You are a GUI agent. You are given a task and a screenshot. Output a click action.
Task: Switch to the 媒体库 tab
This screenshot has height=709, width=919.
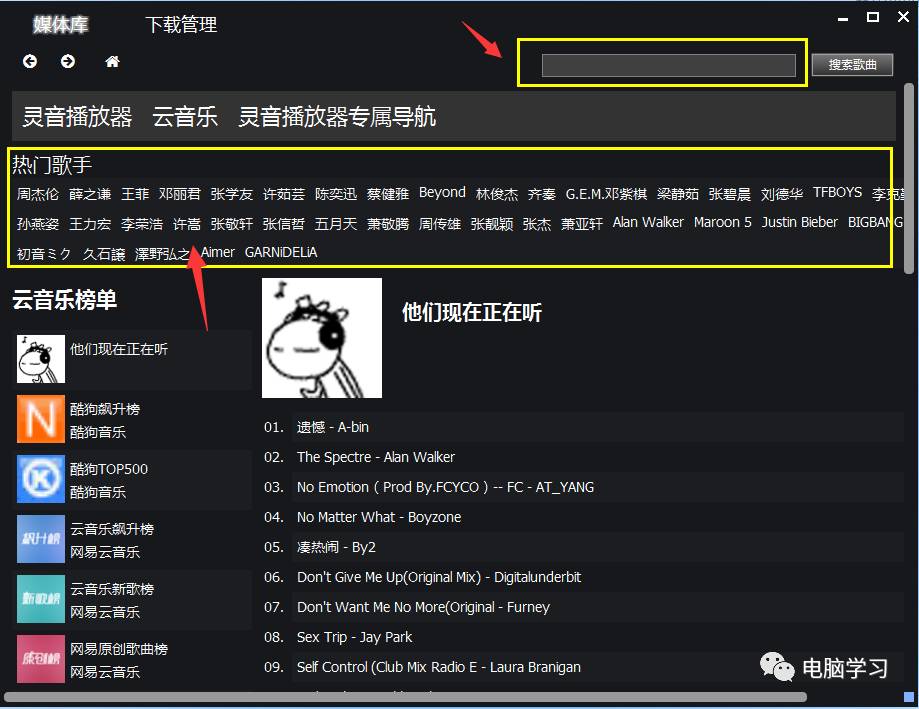tap(60, 25)
